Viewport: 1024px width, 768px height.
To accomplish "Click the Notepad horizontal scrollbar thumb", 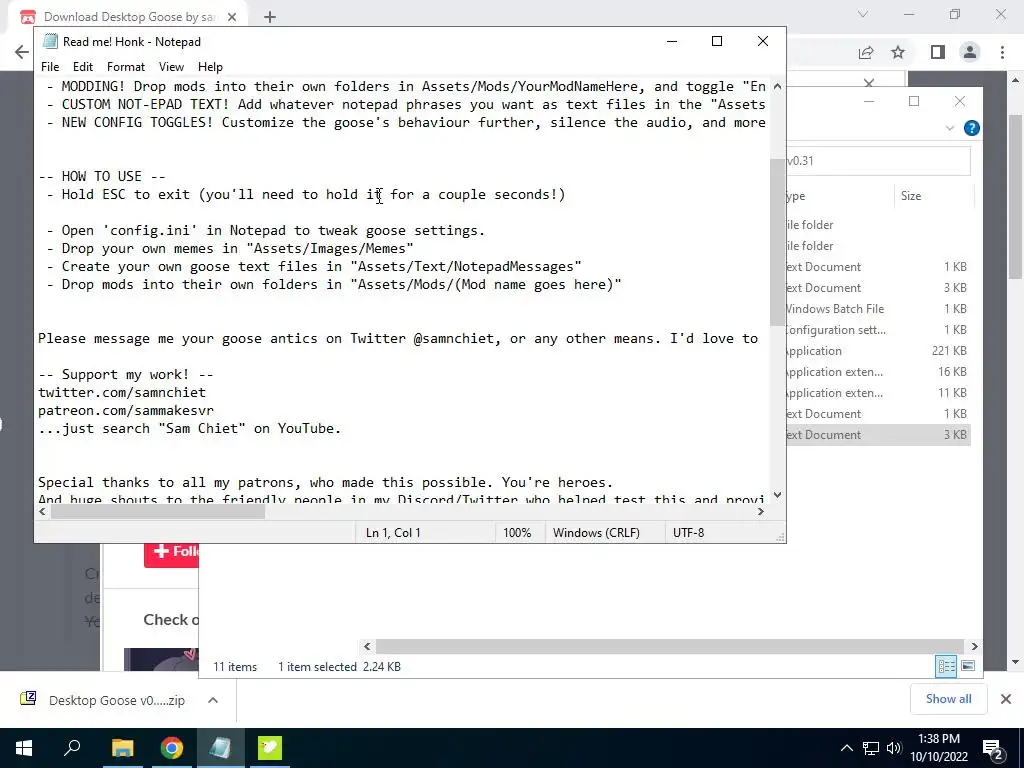I will (158, 512).
